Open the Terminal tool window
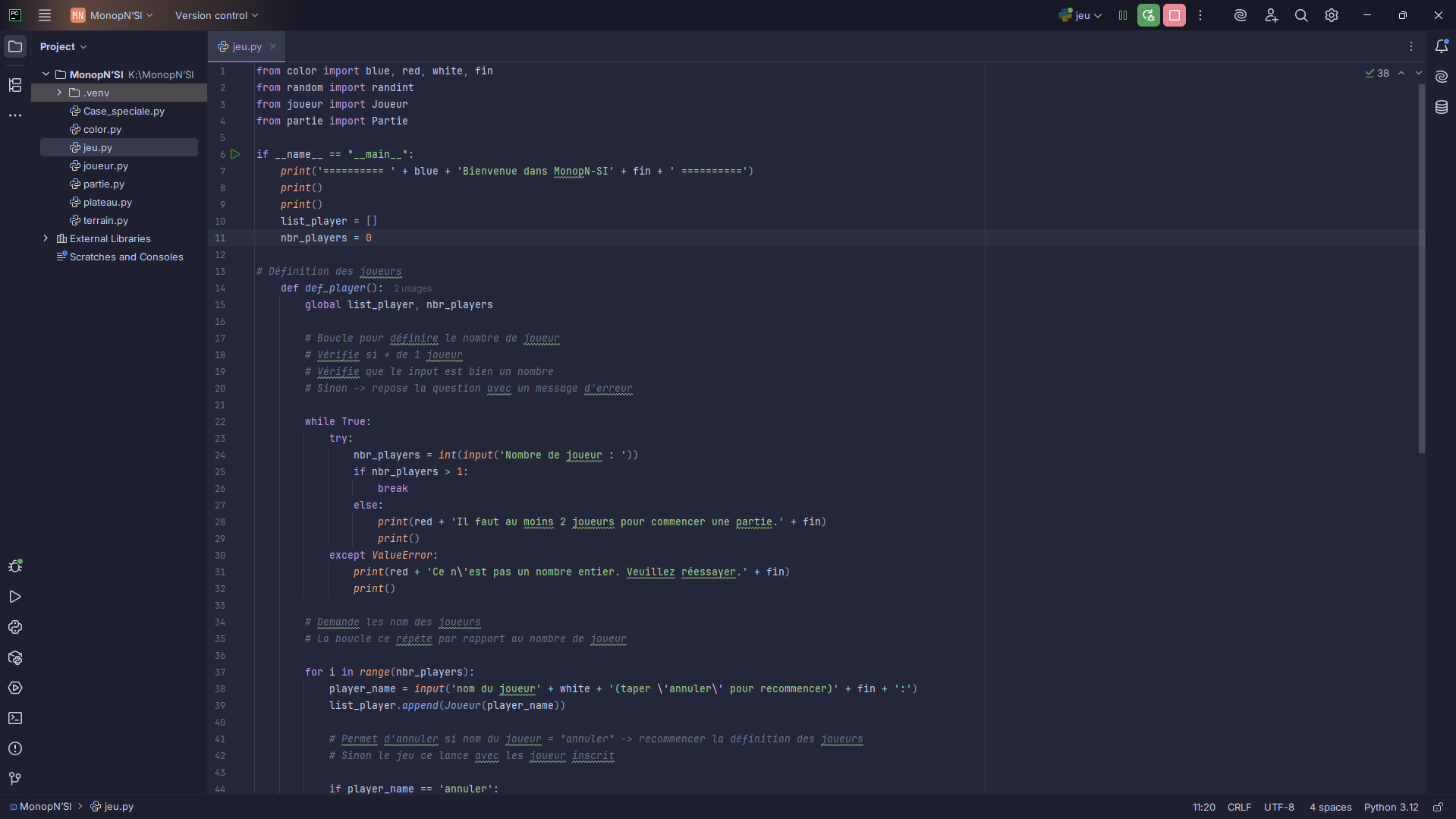This screenshot has height=819, width=1456. click(x=15, y=718)
